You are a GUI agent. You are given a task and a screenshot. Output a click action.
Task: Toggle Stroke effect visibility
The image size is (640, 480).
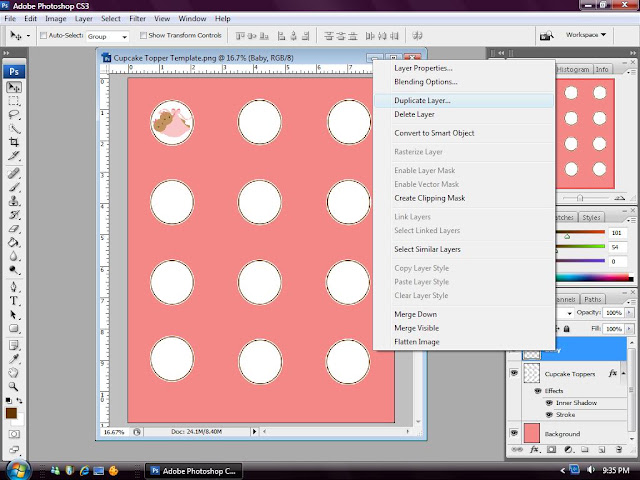tap(549, 414)
